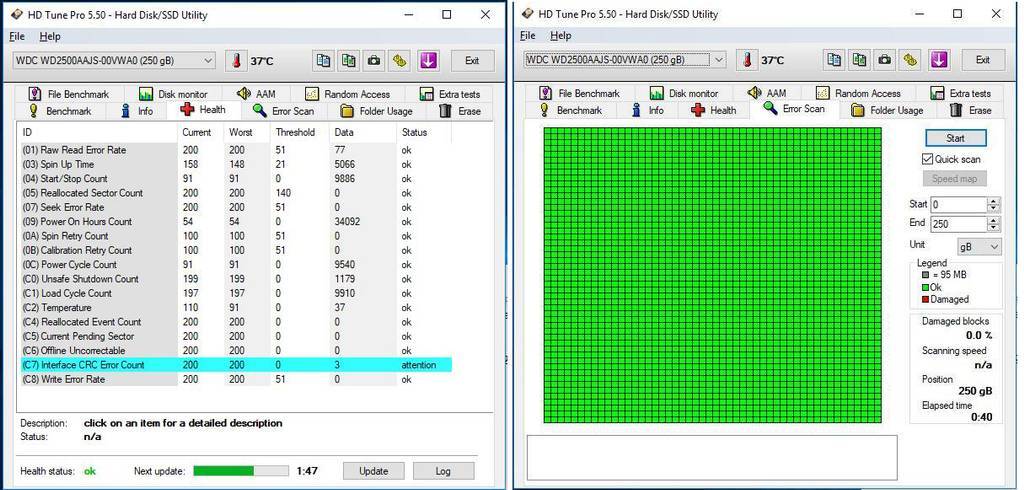
Task: Select Reallocated Sector Count row
Action: [x=236, y=193]
